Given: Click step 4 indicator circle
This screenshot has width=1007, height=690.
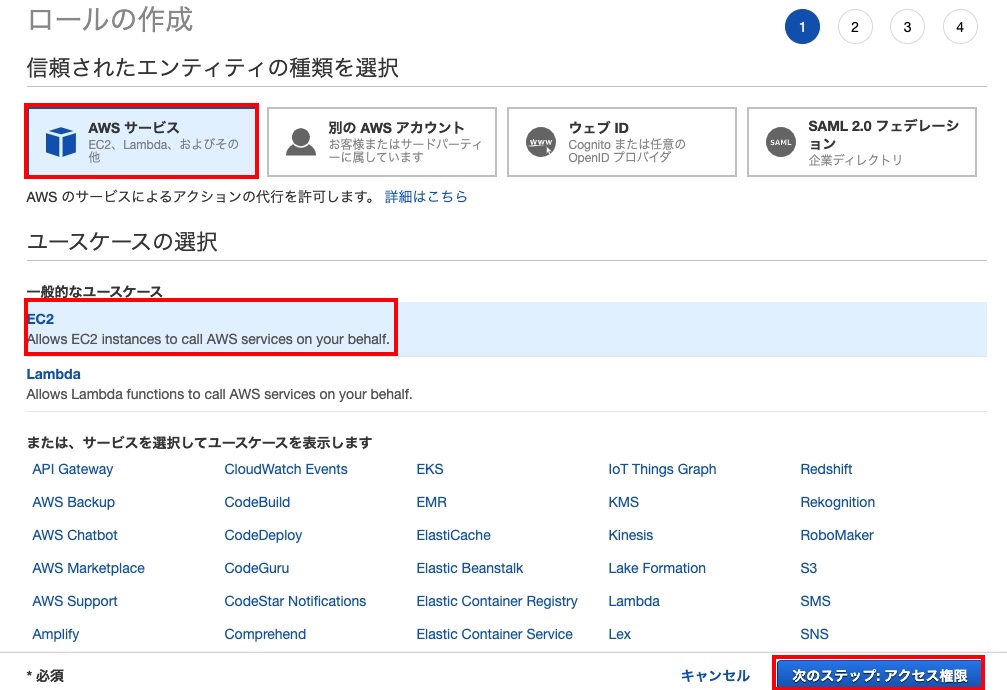Looking at the screenshot, I should click(x=960, y=26).
